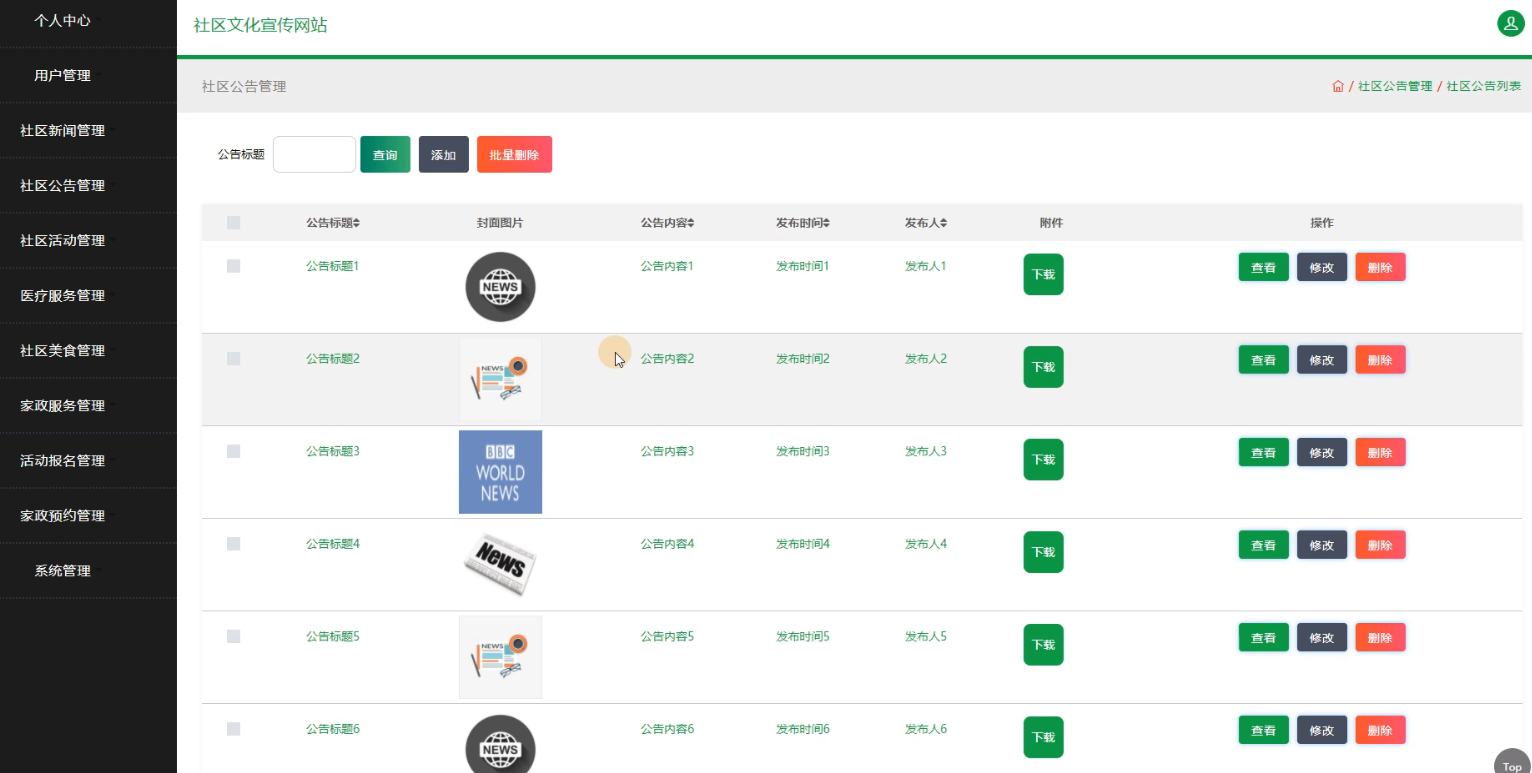The height and width of the screenshot is (773, 1532).
Task: Focus the 公告标题 search input field
Action: 314,154
